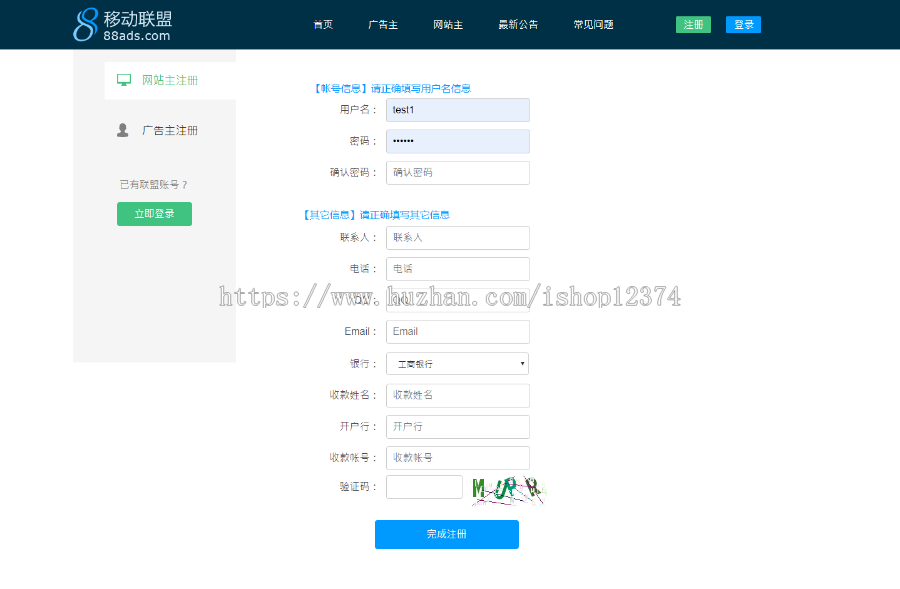The width and height of the screenshot is (900, 589).
Task: Open 常见问题 FAQ page
Action: click(593, 25)
